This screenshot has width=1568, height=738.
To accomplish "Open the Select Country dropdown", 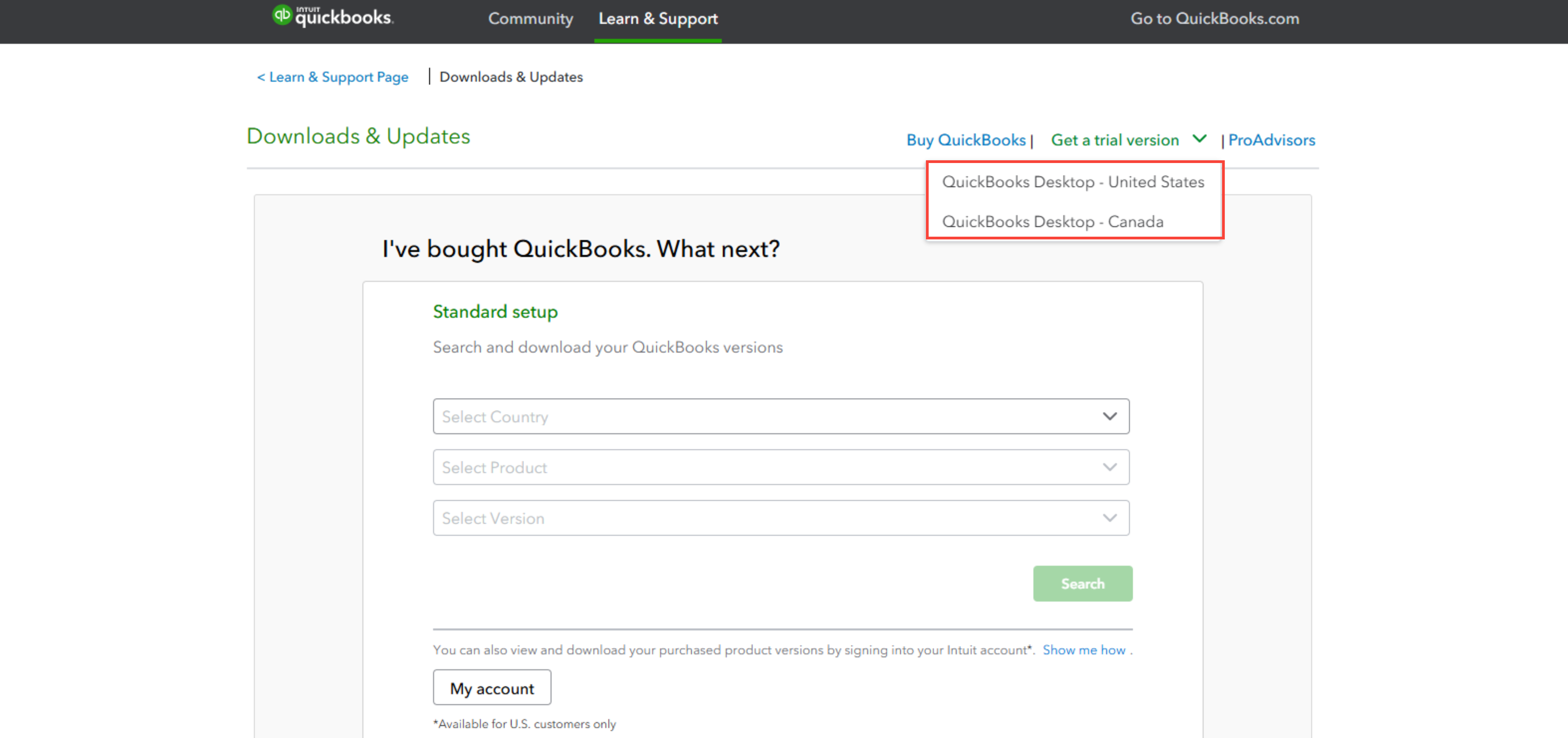I will (x=781, y=416).
